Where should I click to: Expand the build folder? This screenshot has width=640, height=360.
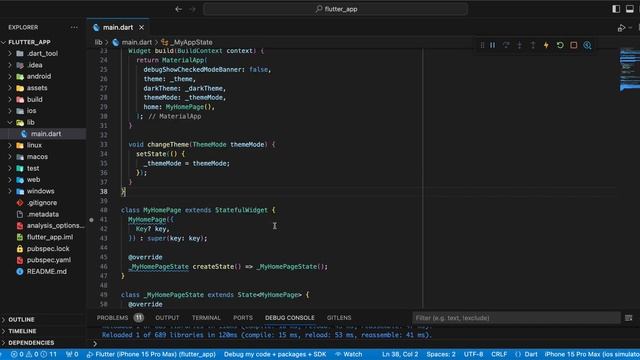[x=34, y=99]
